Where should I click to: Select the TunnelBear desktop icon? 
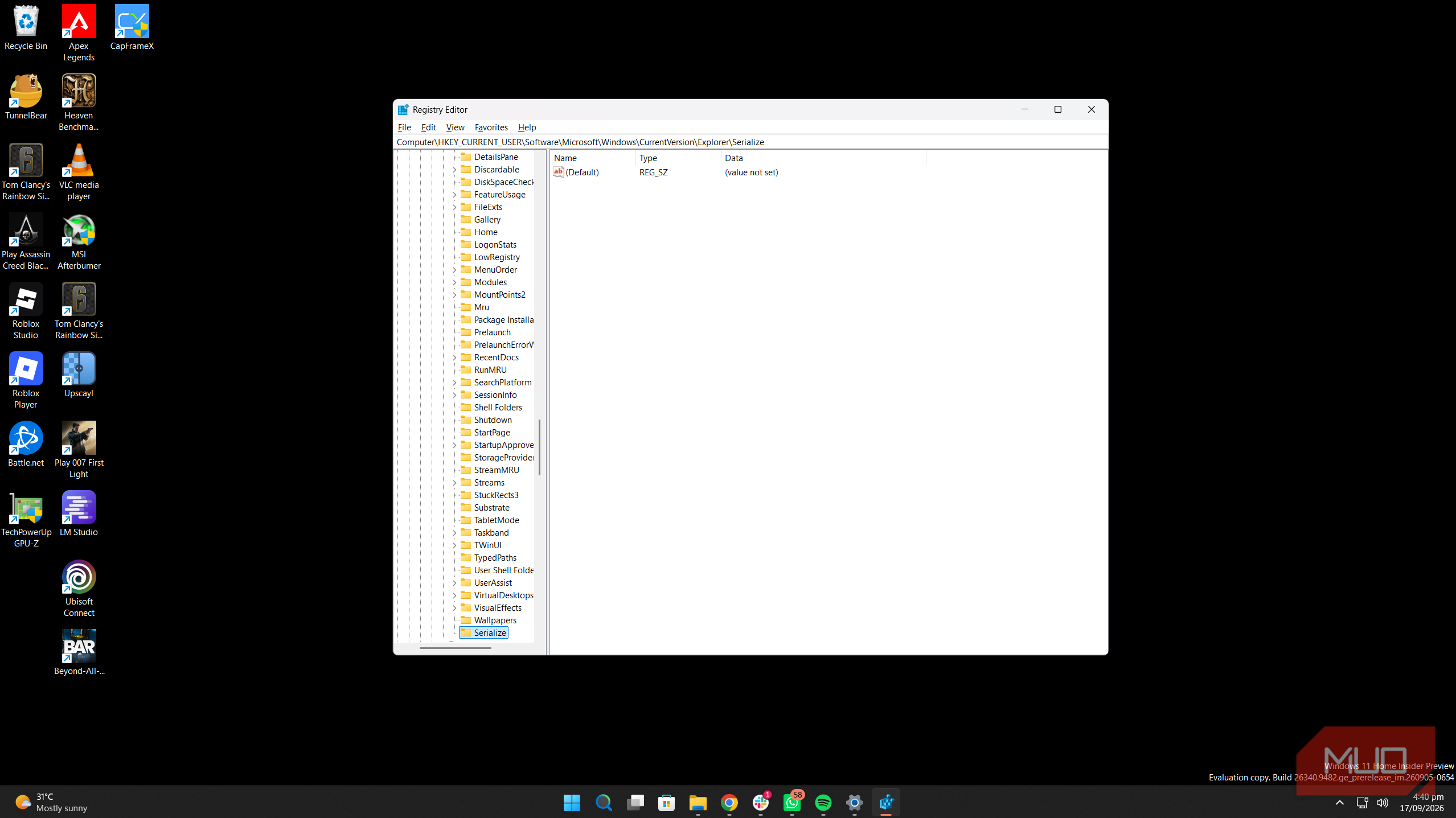[26, 97]
